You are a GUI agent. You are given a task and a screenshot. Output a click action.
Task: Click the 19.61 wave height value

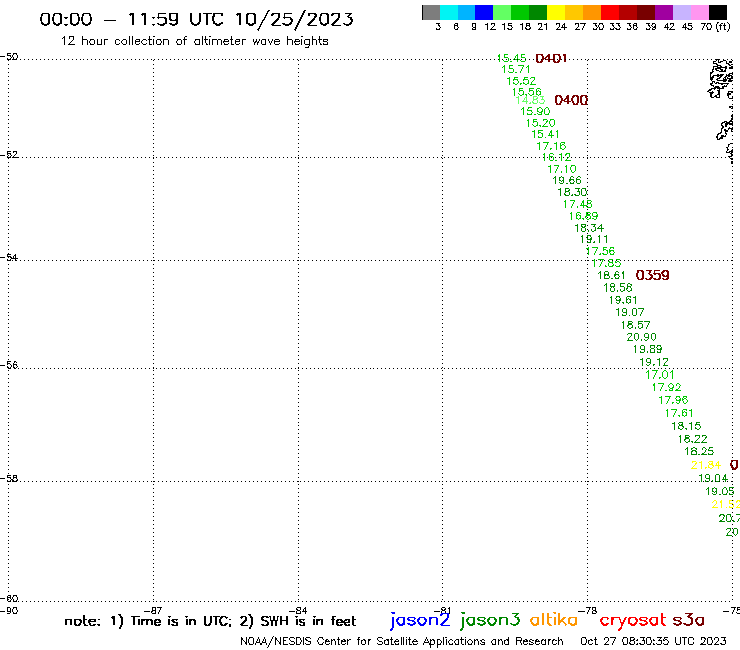tap(623, 300)
